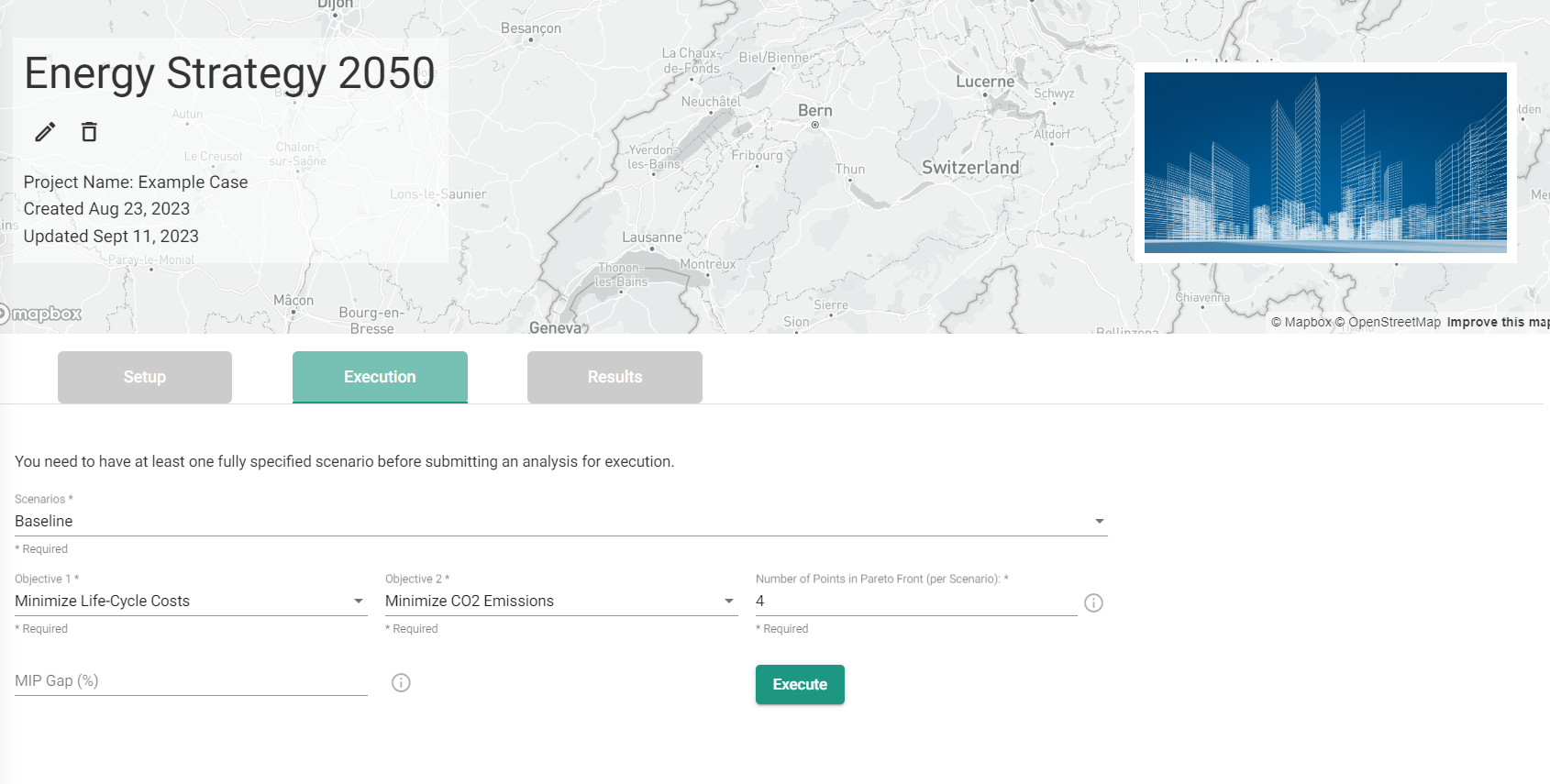
Task: Click the Bern label on the map
Action: tap(814, 111)
